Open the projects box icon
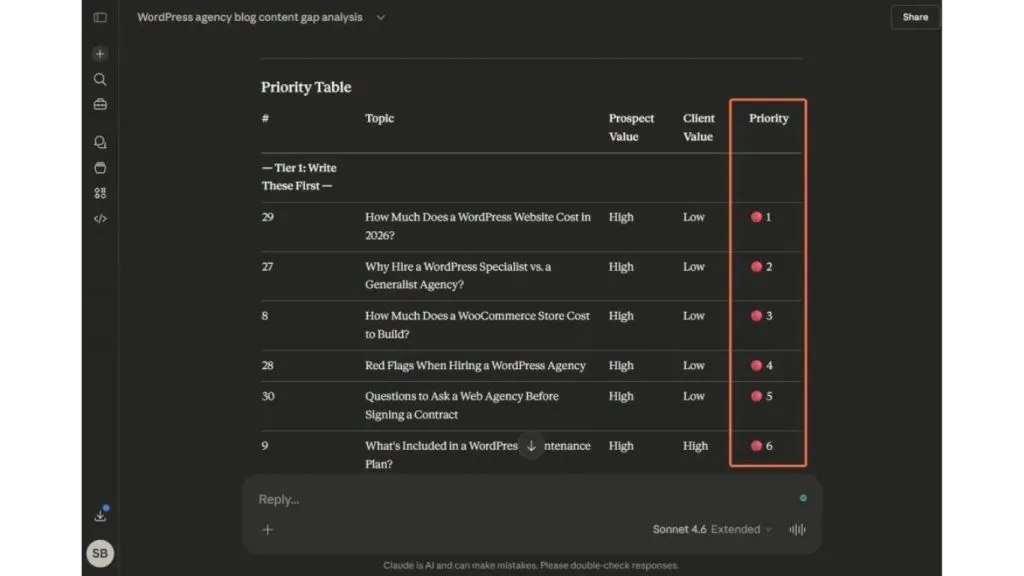The height and width of the screenshot is (576, 1024). [x=100, y=168]
